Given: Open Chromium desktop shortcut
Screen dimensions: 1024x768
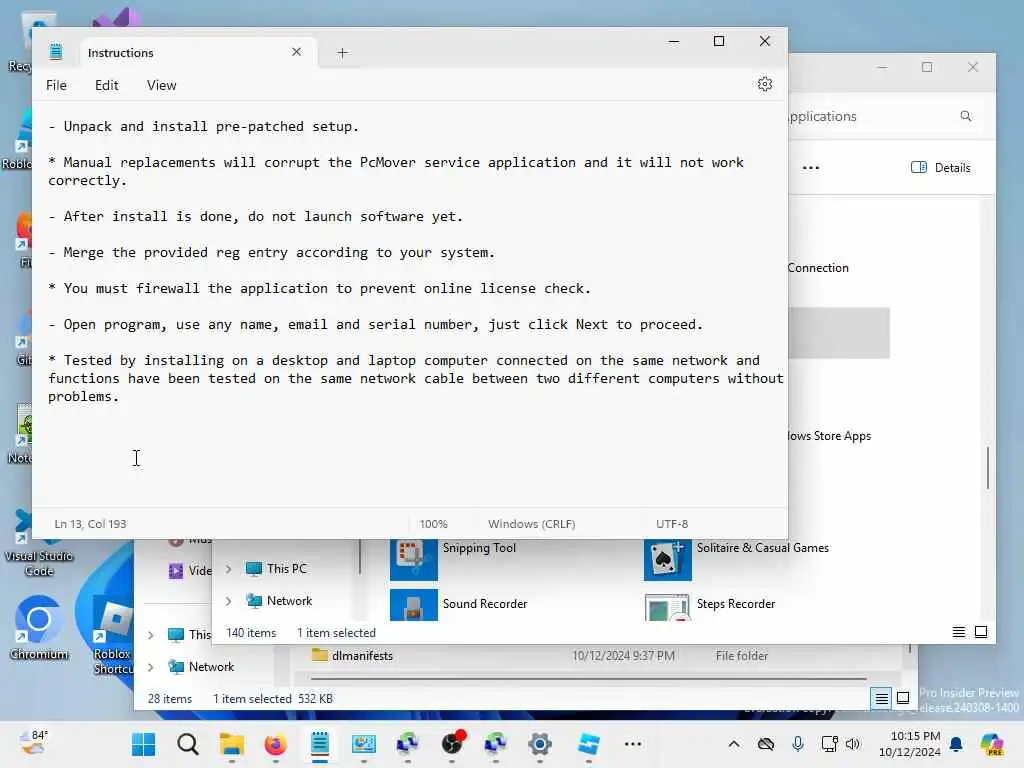Looking at the screenshot, I should (x=39, y=628).
